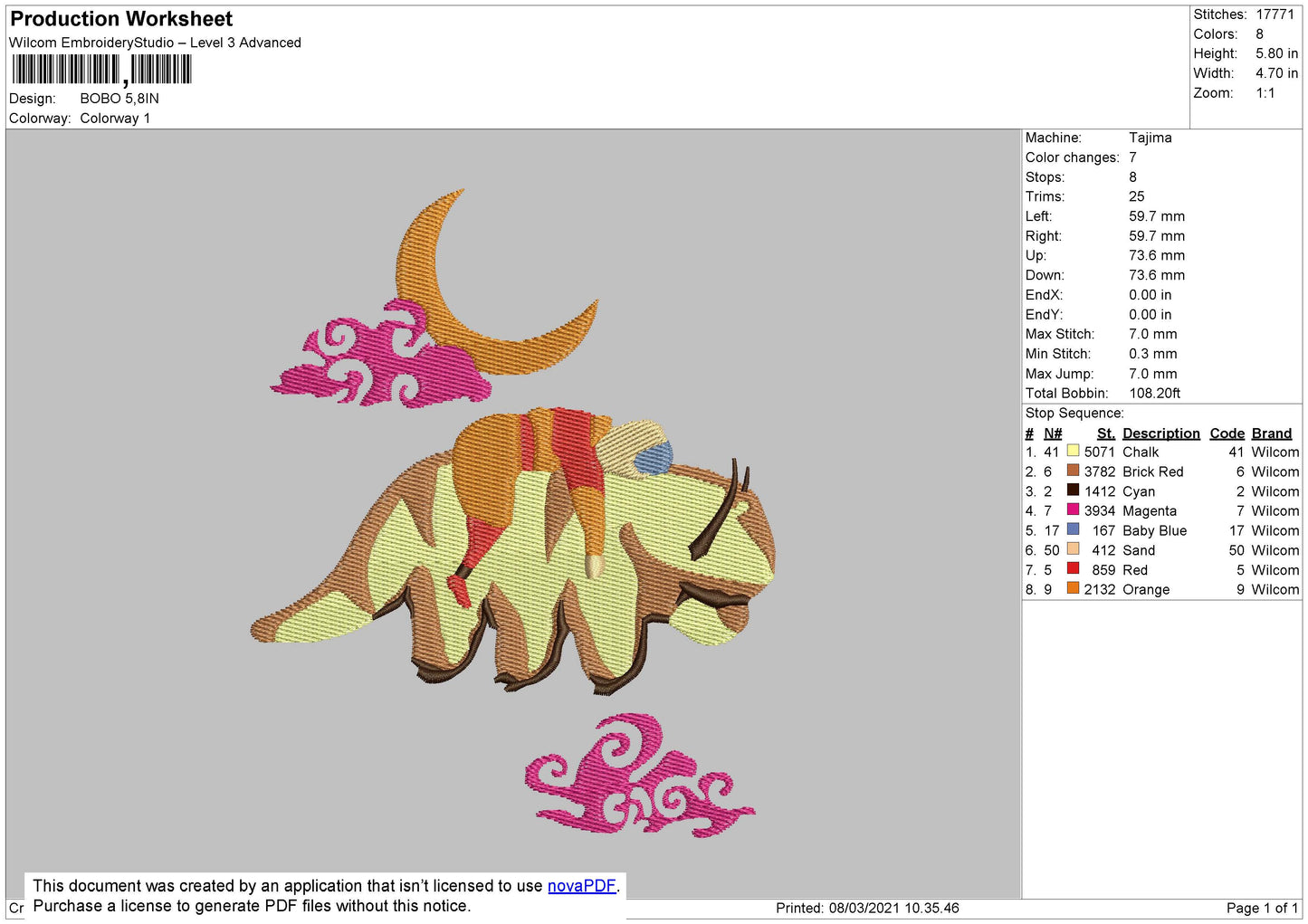Select the Red color swatch
Screen dimensions: 1308x924
click(1073, 569)
